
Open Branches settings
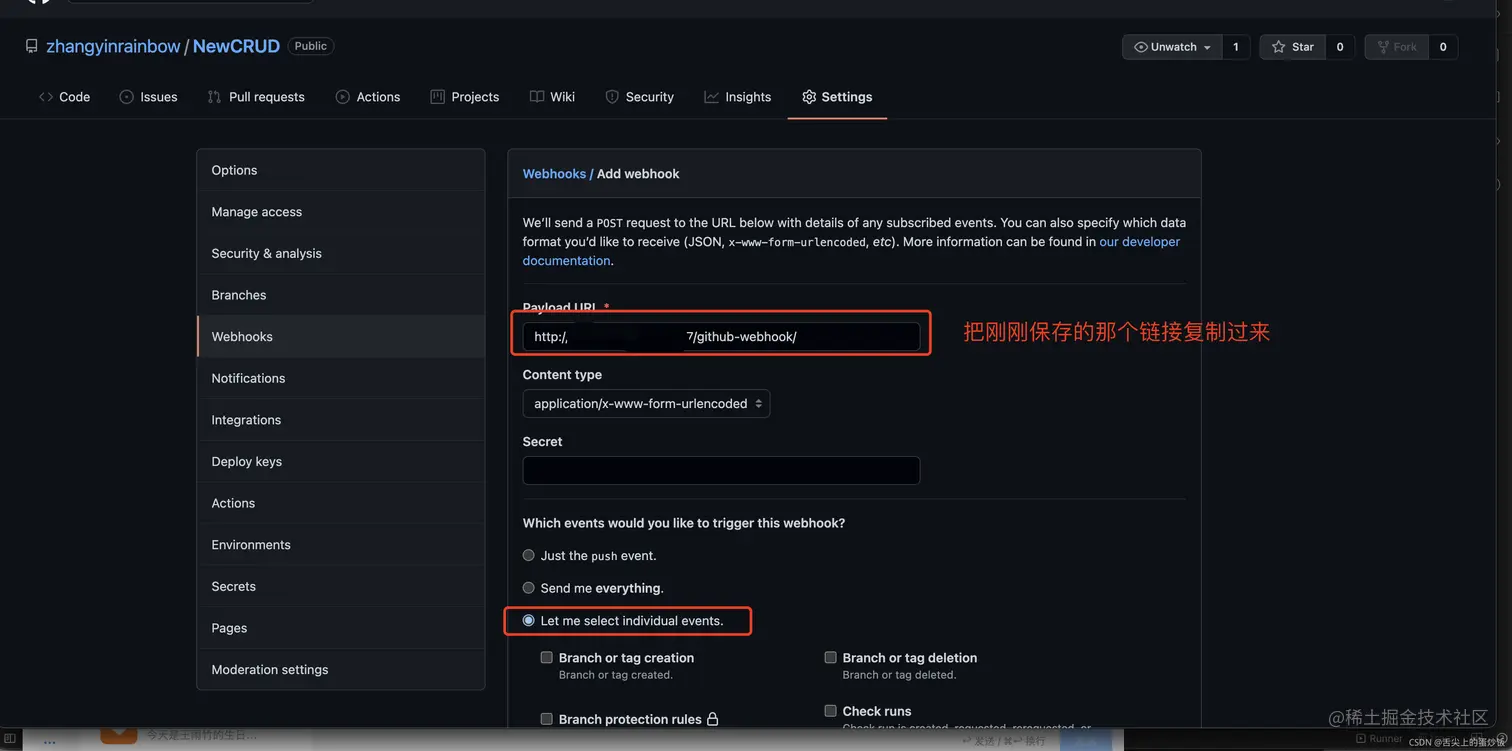click(x=341, y=295)
